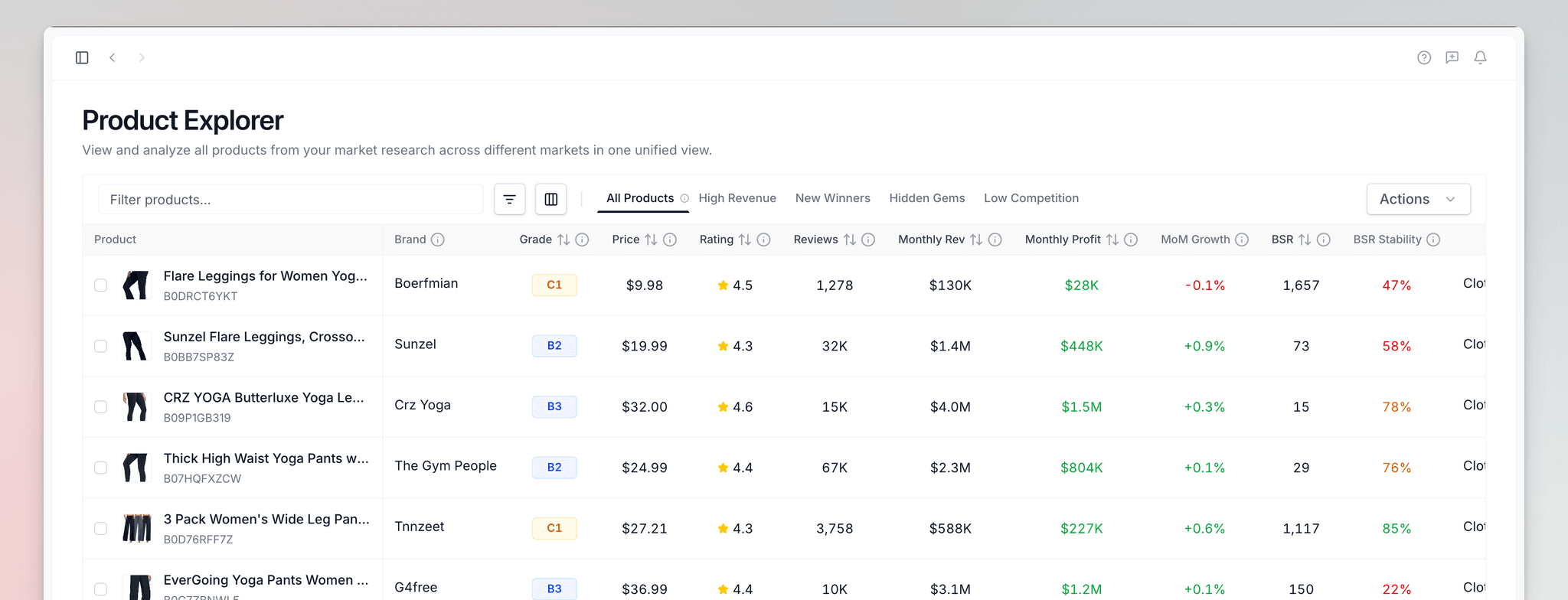The width and height of the screenshot is (1568, 600).
Task: Click Tnnzeet brand cell
Action: [x=419, y=527]
